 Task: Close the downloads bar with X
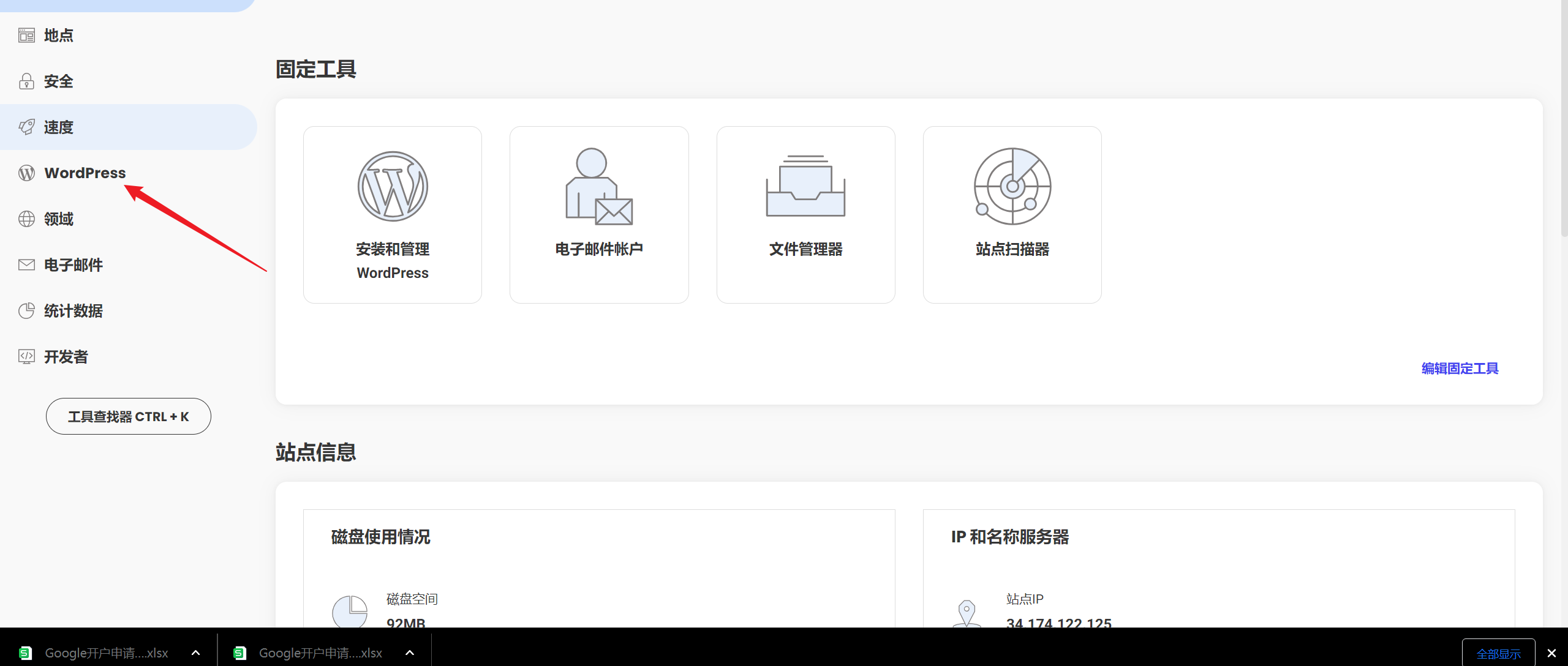tap(1551, 654)
